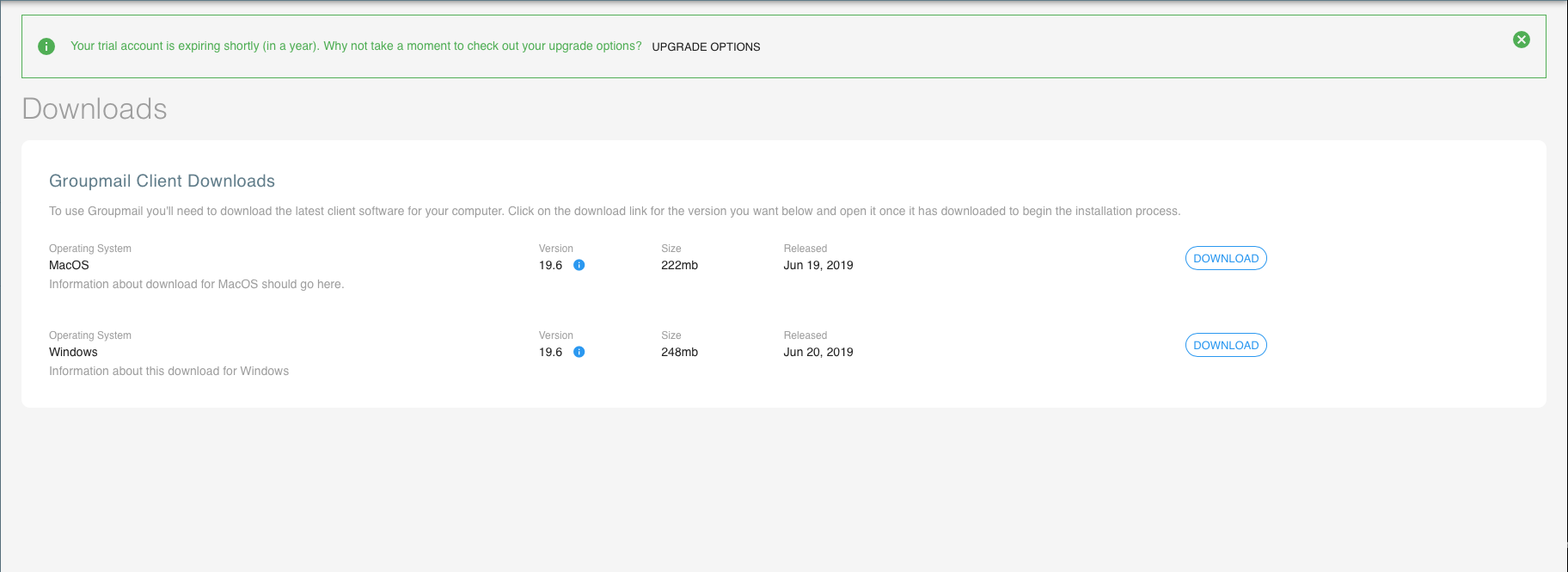This screenshot has height=572, width=1568.
Task: Click MacOS version number 19.6
Action: click(x=550, y=265)
